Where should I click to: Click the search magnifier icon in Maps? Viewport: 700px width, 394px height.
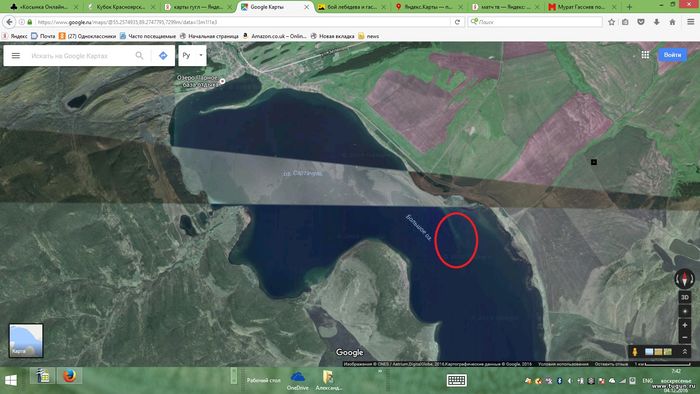tap(139, 55)
